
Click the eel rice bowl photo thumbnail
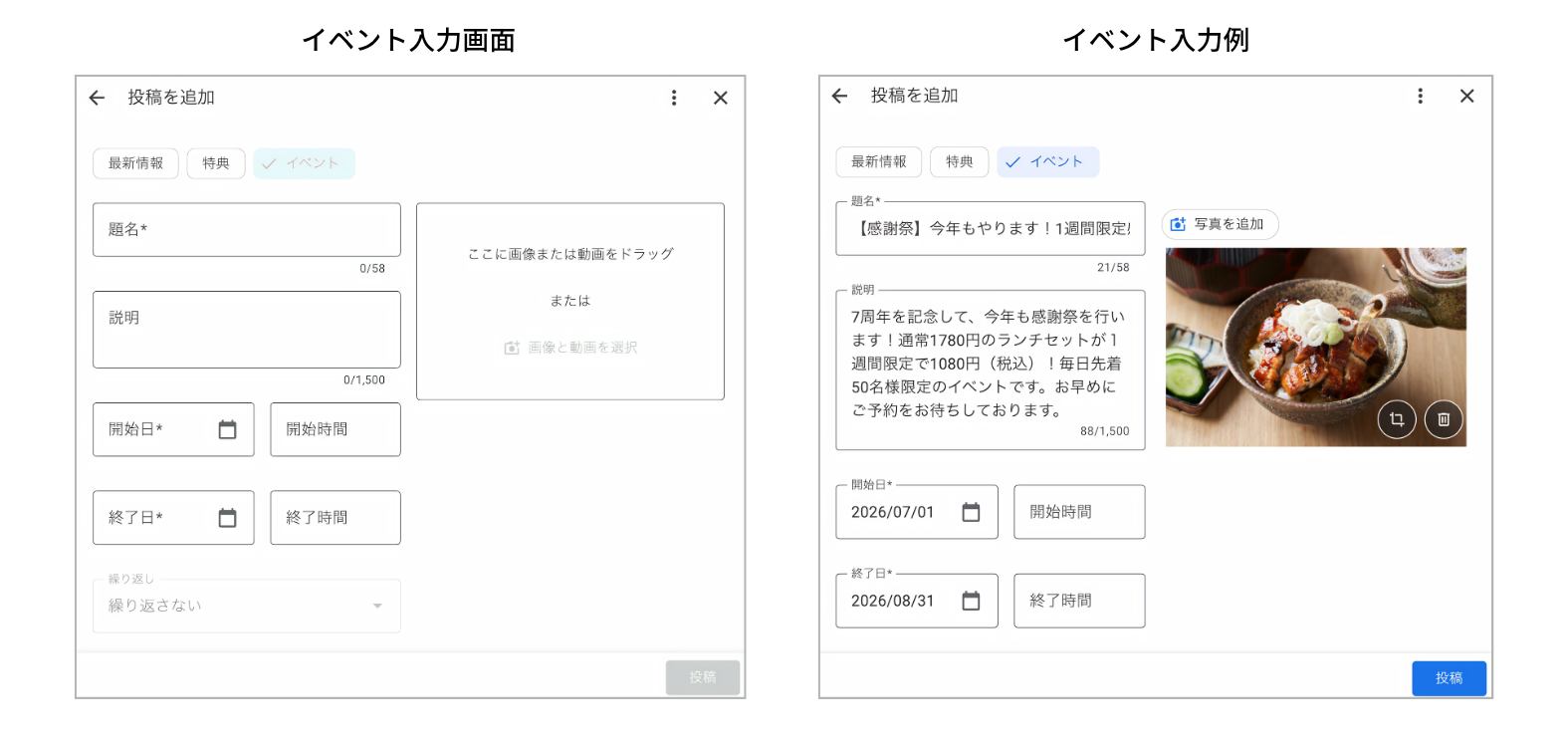[x=1315, y=347]
